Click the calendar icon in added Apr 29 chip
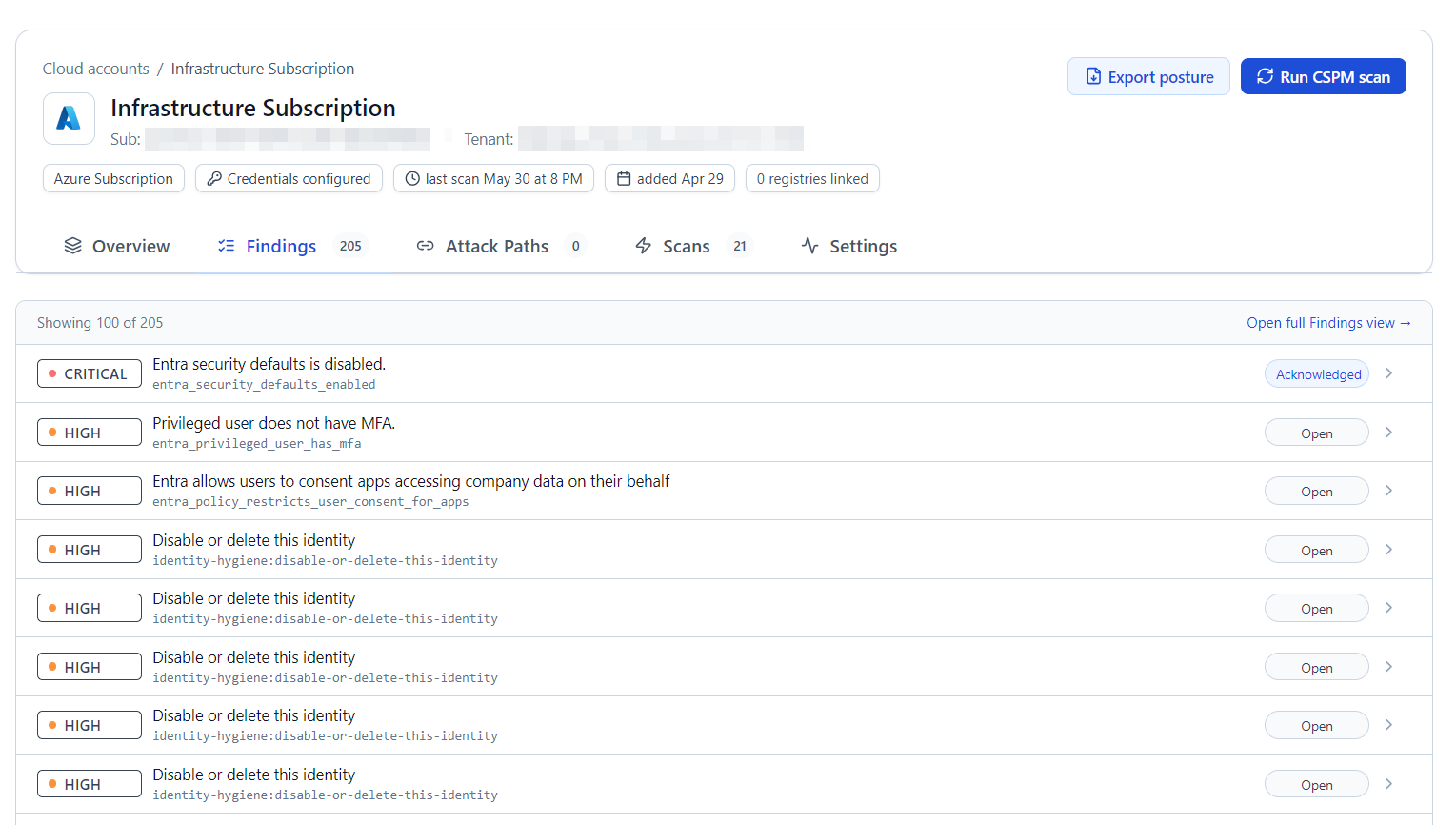Screen dimensions: 1456x825 pos(624,178)
